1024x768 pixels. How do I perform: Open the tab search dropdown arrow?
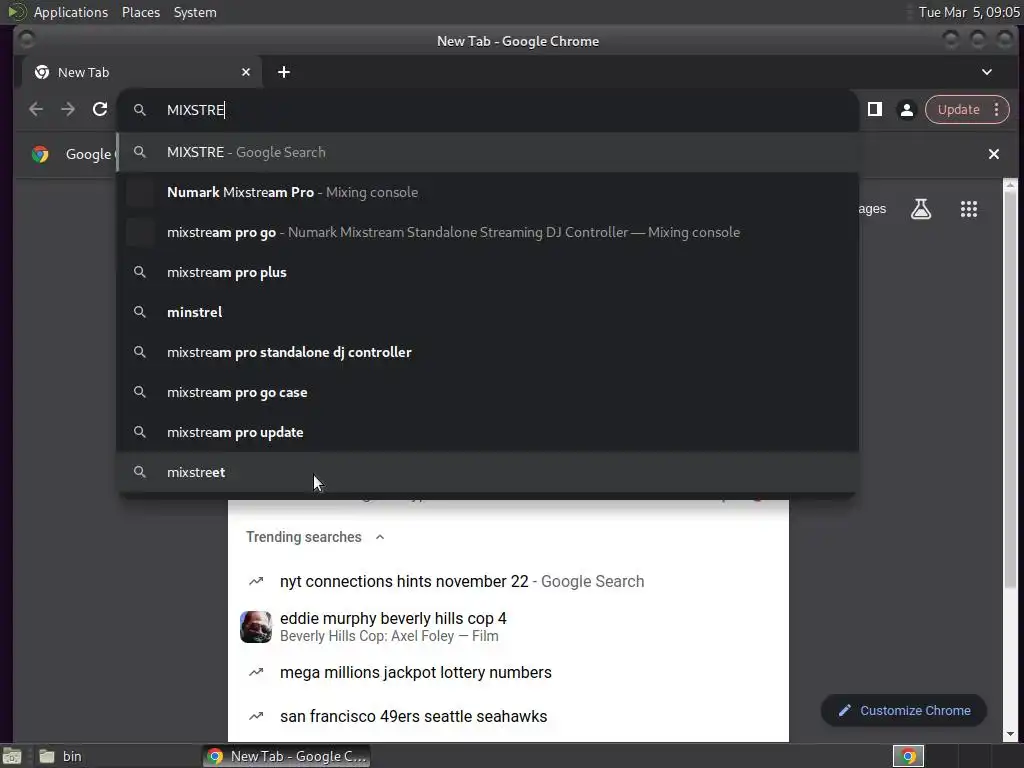[x=987, y=72]
